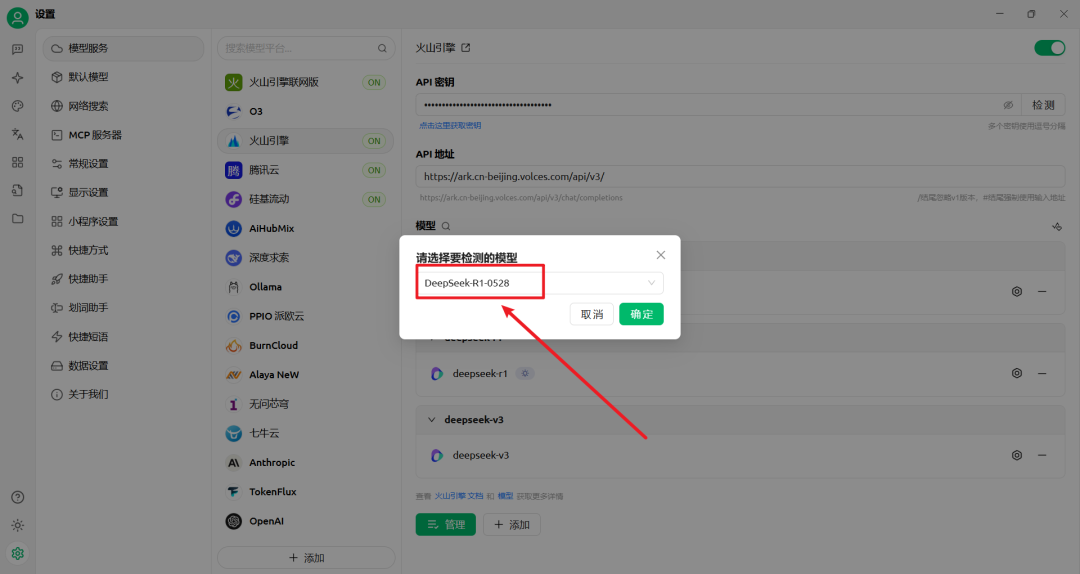Click the health check icon beside models
The image size is (1080, 574).
(x=1057, y=227)
